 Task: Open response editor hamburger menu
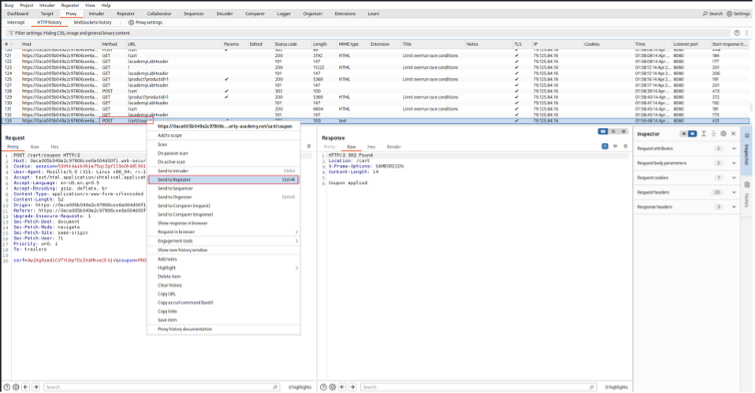click(x=625, y=146)
